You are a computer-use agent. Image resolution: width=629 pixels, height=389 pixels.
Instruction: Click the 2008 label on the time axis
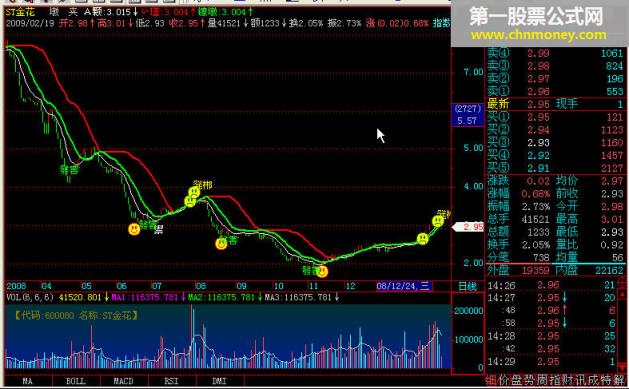[x=16, y=286]
